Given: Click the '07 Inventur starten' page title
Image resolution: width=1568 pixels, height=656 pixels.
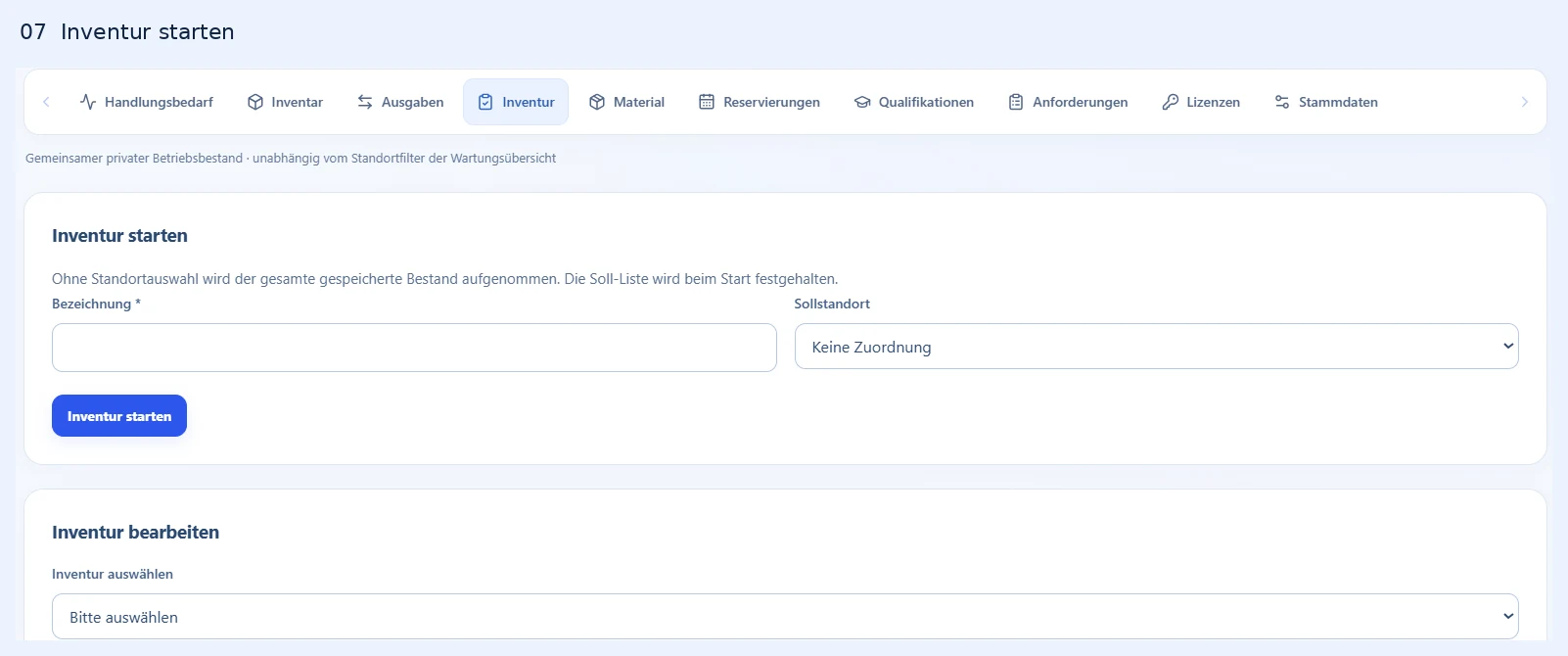Looking at the screenshot, I should pos(127,31).
